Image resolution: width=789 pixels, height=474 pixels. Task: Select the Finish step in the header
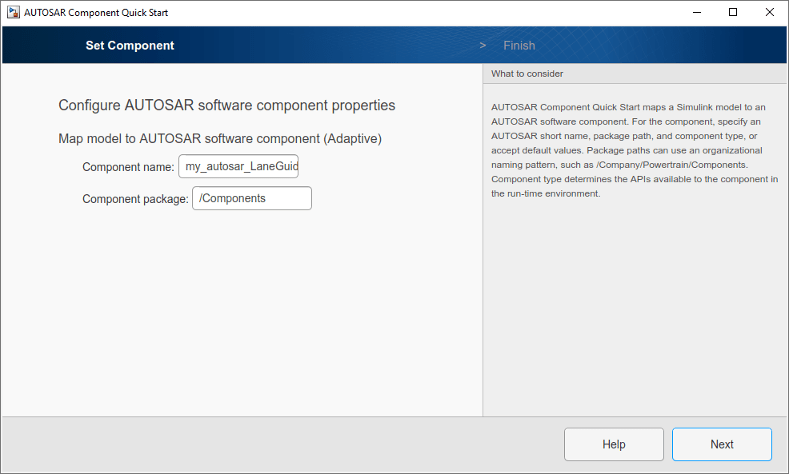click(519, 45)
